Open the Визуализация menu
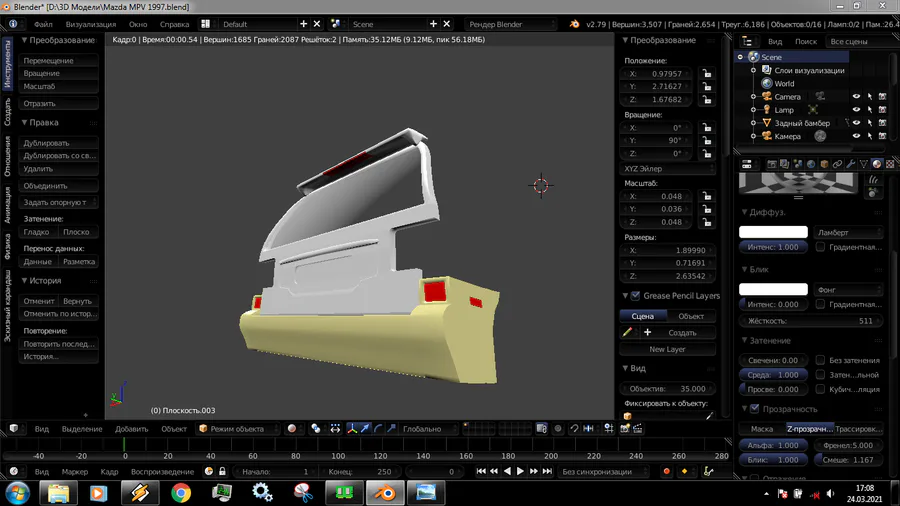The height and width of the screenshot is (506, 900). (91, 24)
